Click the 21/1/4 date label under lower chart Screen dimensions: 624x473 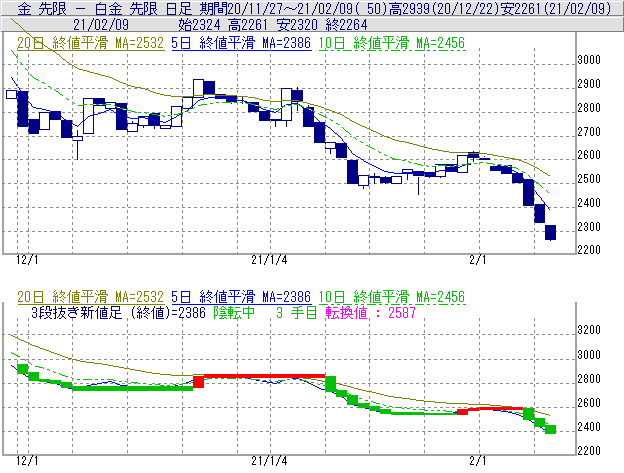click(x=269, y=461)
